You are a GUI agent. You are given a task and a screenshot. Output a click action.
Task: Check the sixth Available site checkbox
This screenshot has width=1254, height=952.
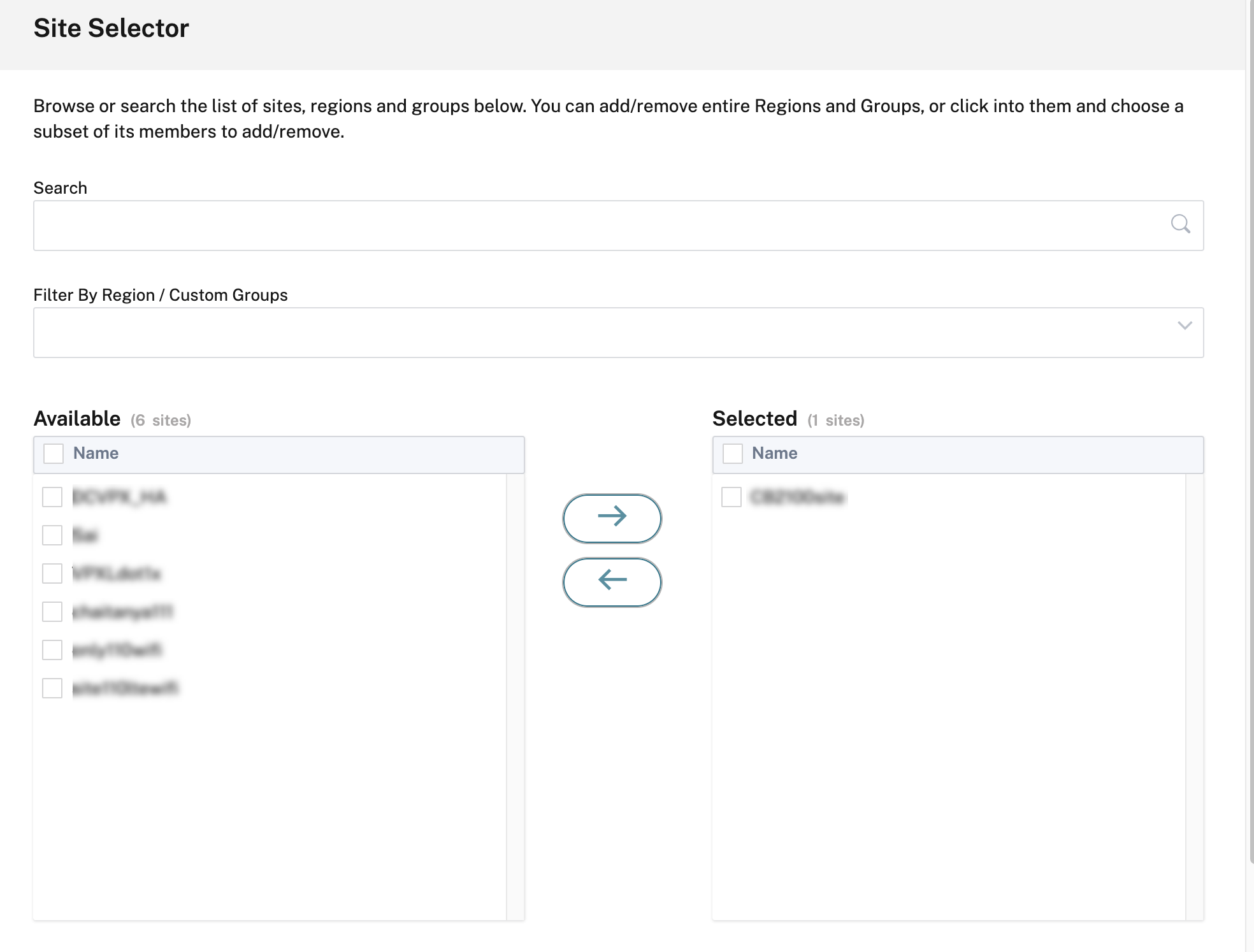(52, 688)
